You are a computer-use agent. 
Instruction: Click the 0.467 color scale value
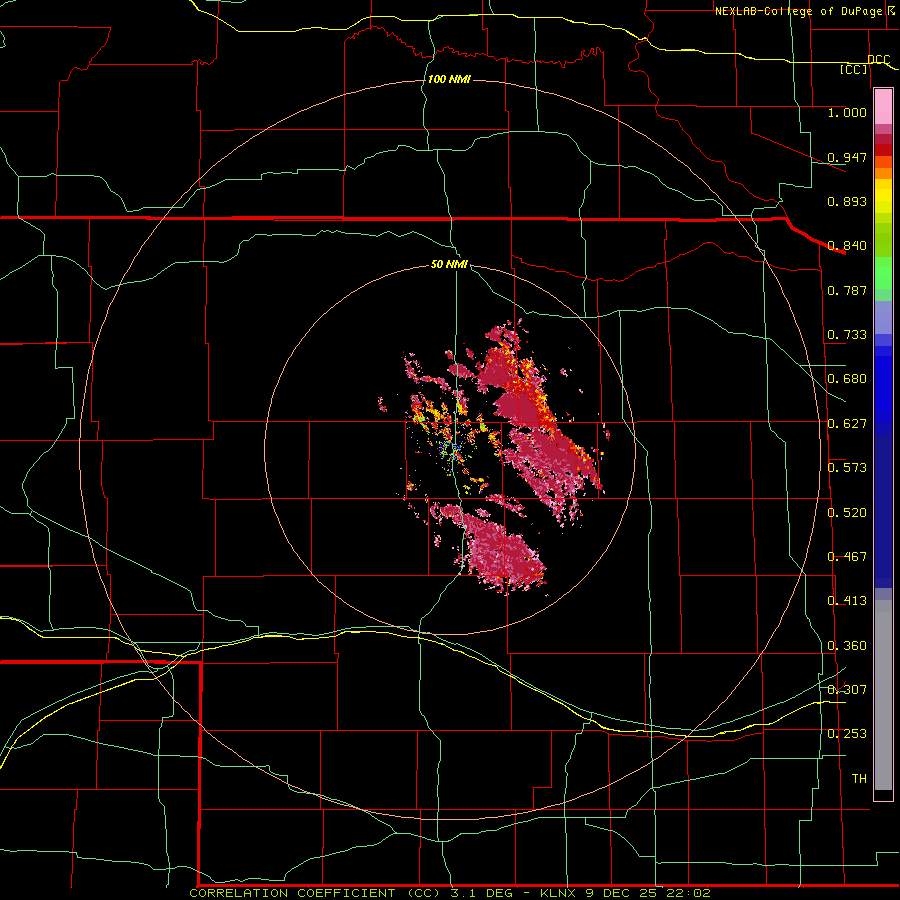(x=847, y=557)
